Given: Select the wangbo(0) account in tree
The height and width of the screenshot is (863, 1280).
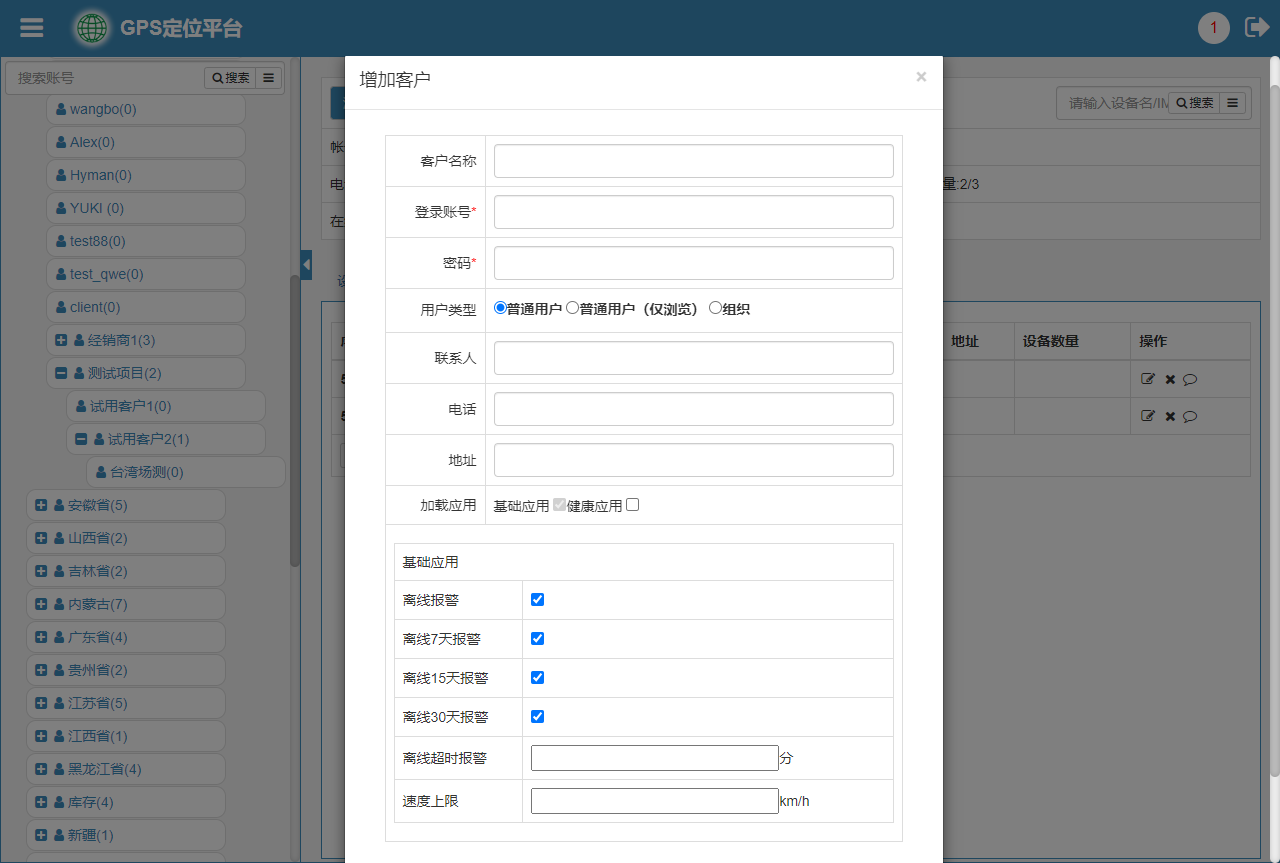Looking at the screenshot, I should 102,109.
